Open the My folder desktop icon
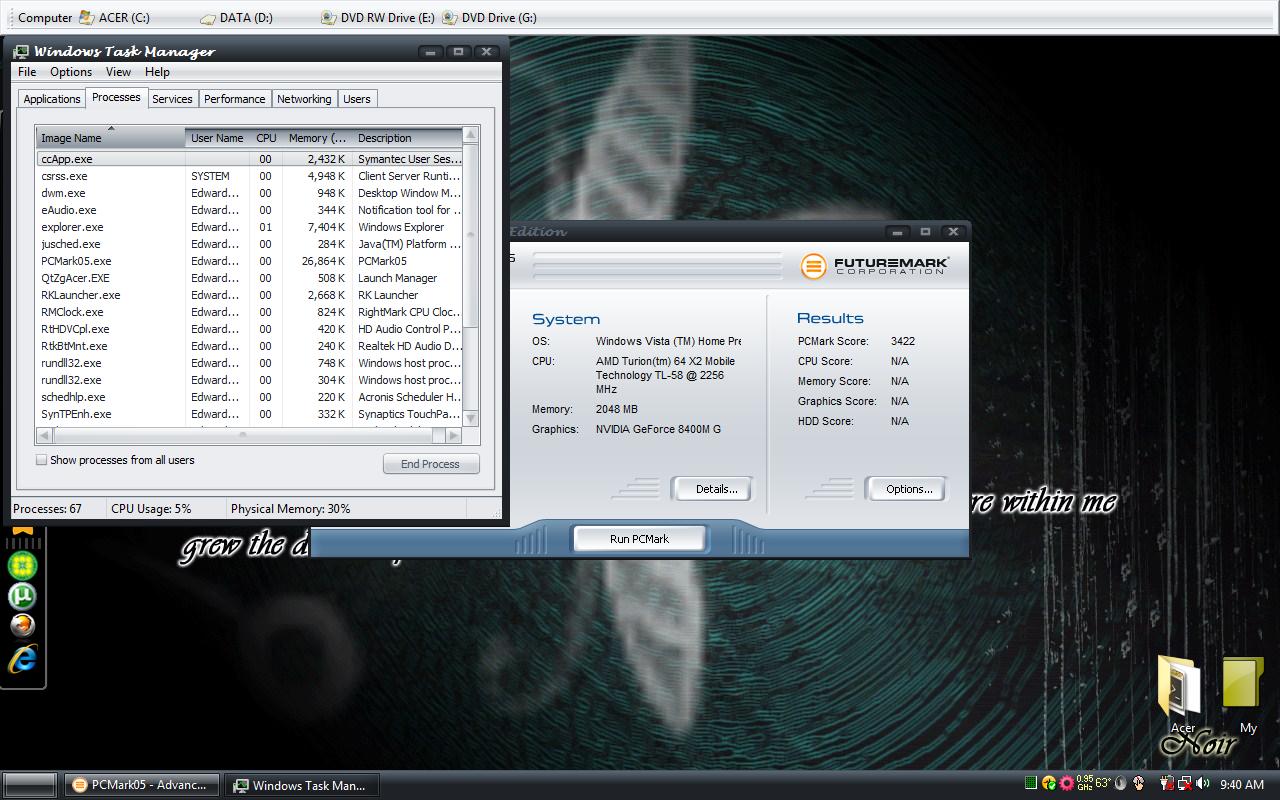The height and width of the screenshot is (800, 1280). tap(1244, 695)
